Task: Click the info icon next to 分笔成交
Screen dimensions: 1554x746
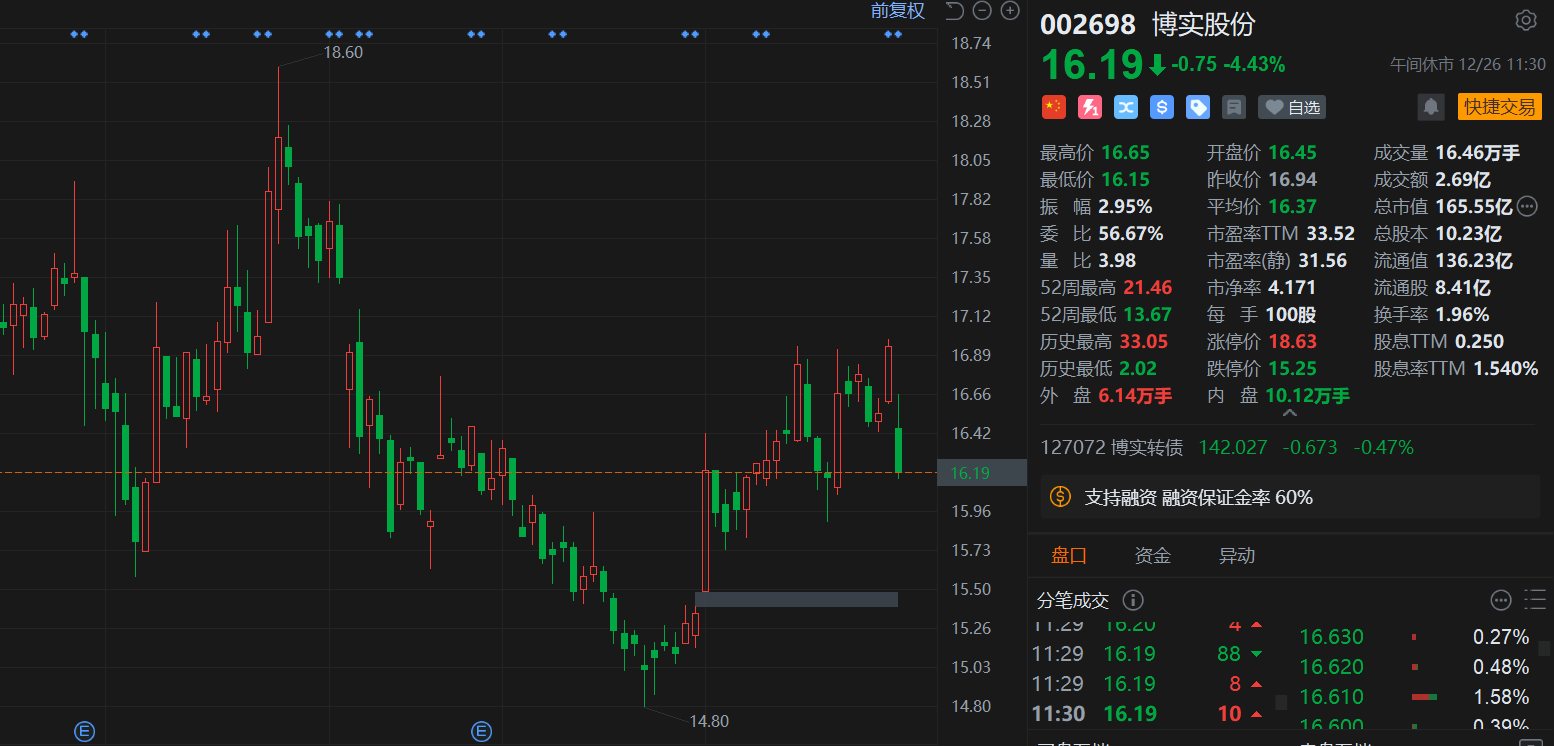Action: [x=1133, y=600]
